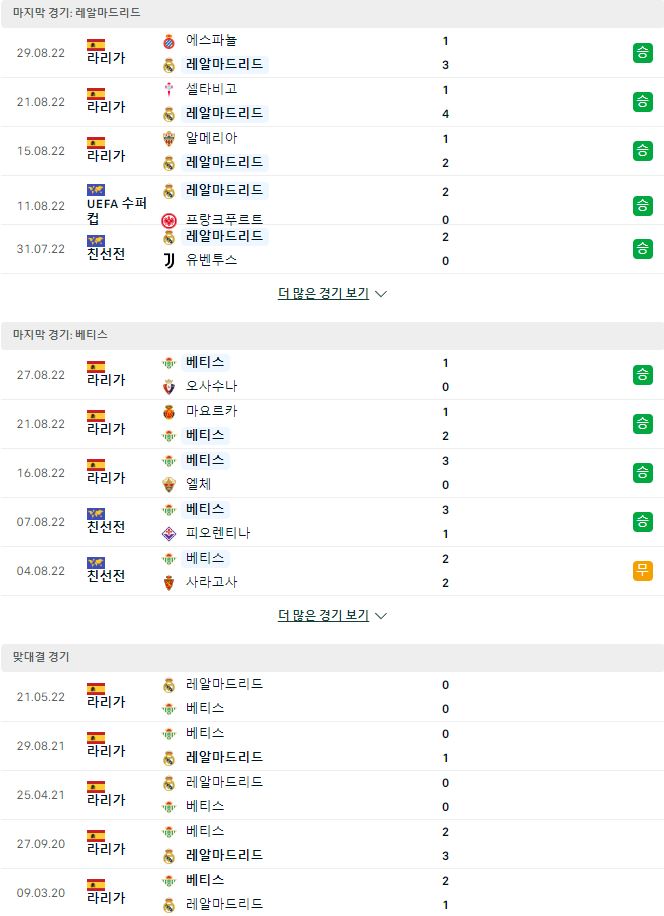Click chevron next to Betis more matches
The width and height of the screenshot is (664, 916).
coord(381,616)
